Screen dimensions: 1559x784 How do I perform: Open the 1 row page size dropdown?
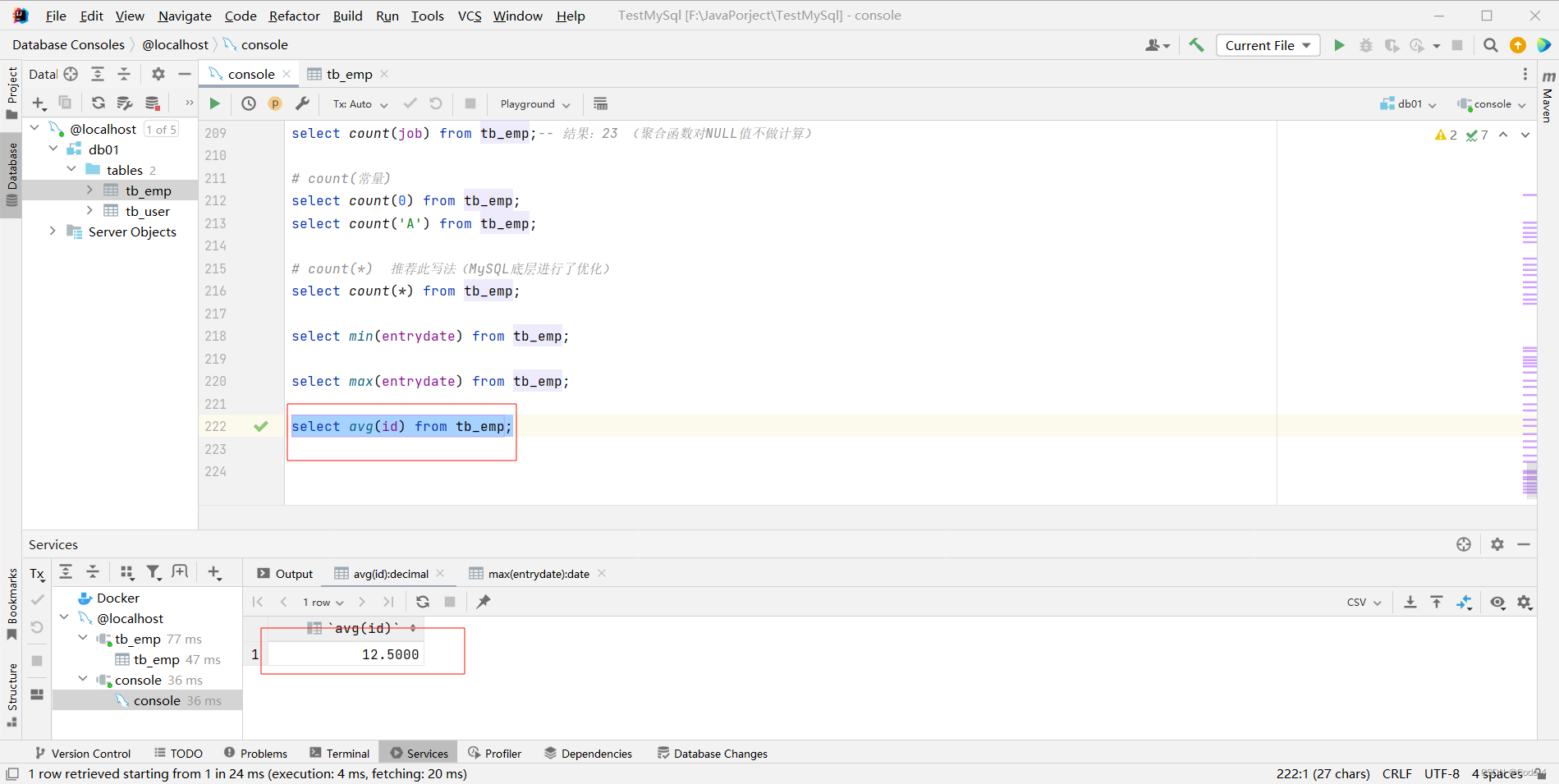click(323, 602)
